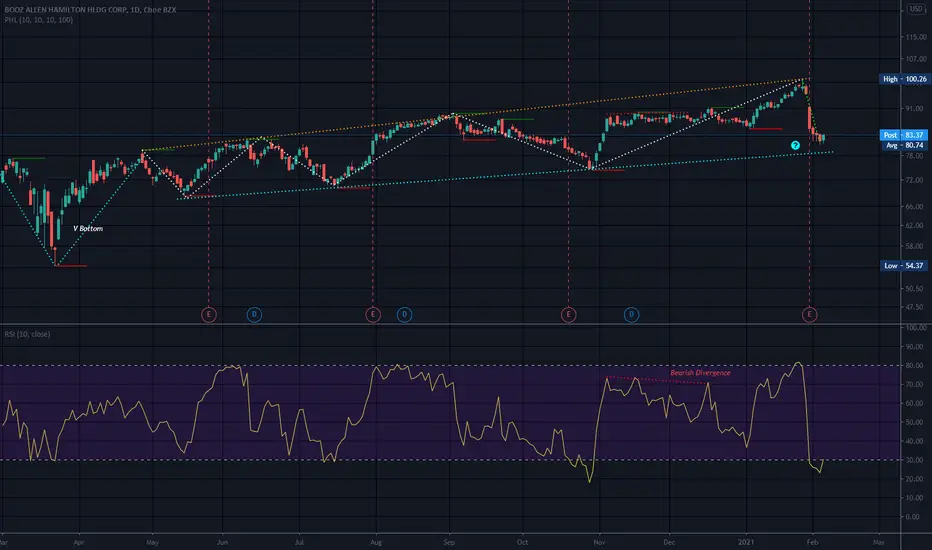The height and width of the screenshot is (550, 932).
Task: Click the dividend D marker in August
Action: pyautogui.click(x=404, y=315)
